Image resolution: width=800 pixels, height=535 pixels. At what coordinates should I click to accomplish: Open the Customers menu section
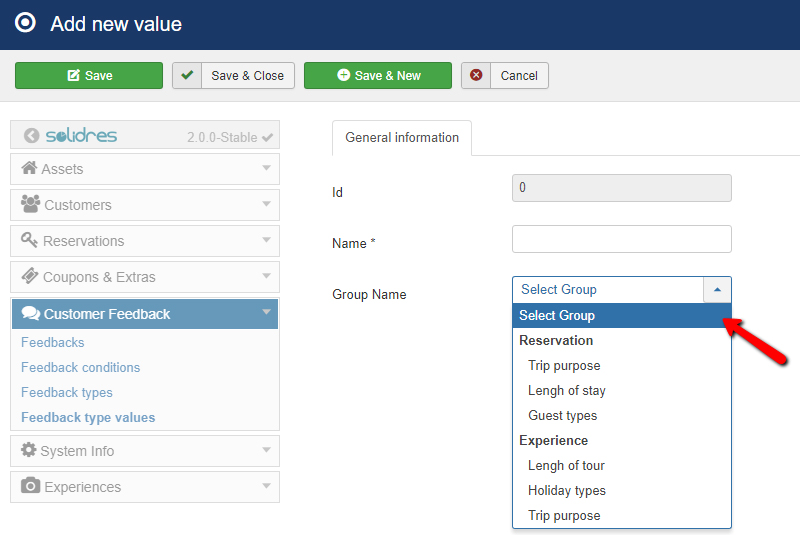(x=145, y=205)
